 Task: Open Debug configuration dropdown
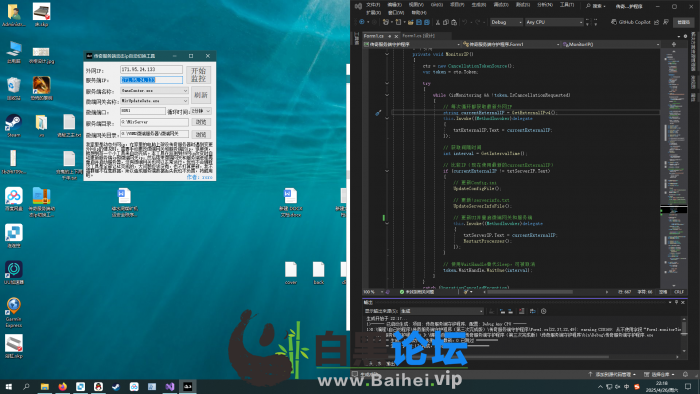(506, 22)
